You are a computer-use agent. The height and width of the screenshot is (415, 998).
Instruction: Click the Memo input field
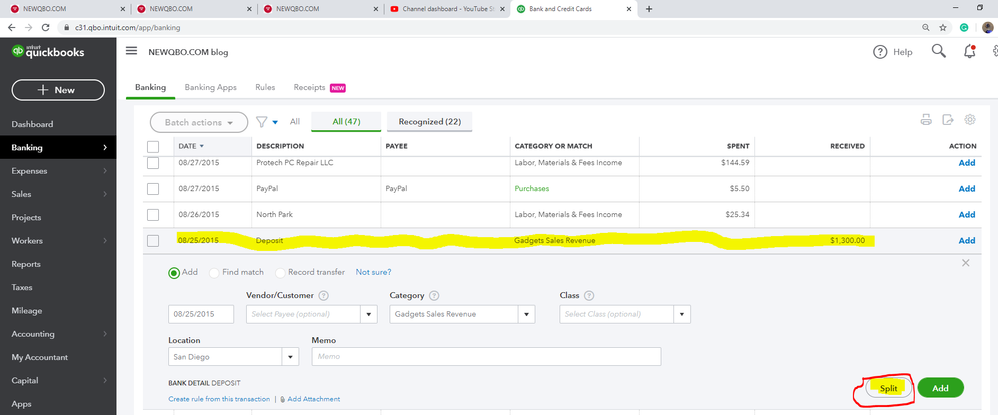[x=486, y=356]
